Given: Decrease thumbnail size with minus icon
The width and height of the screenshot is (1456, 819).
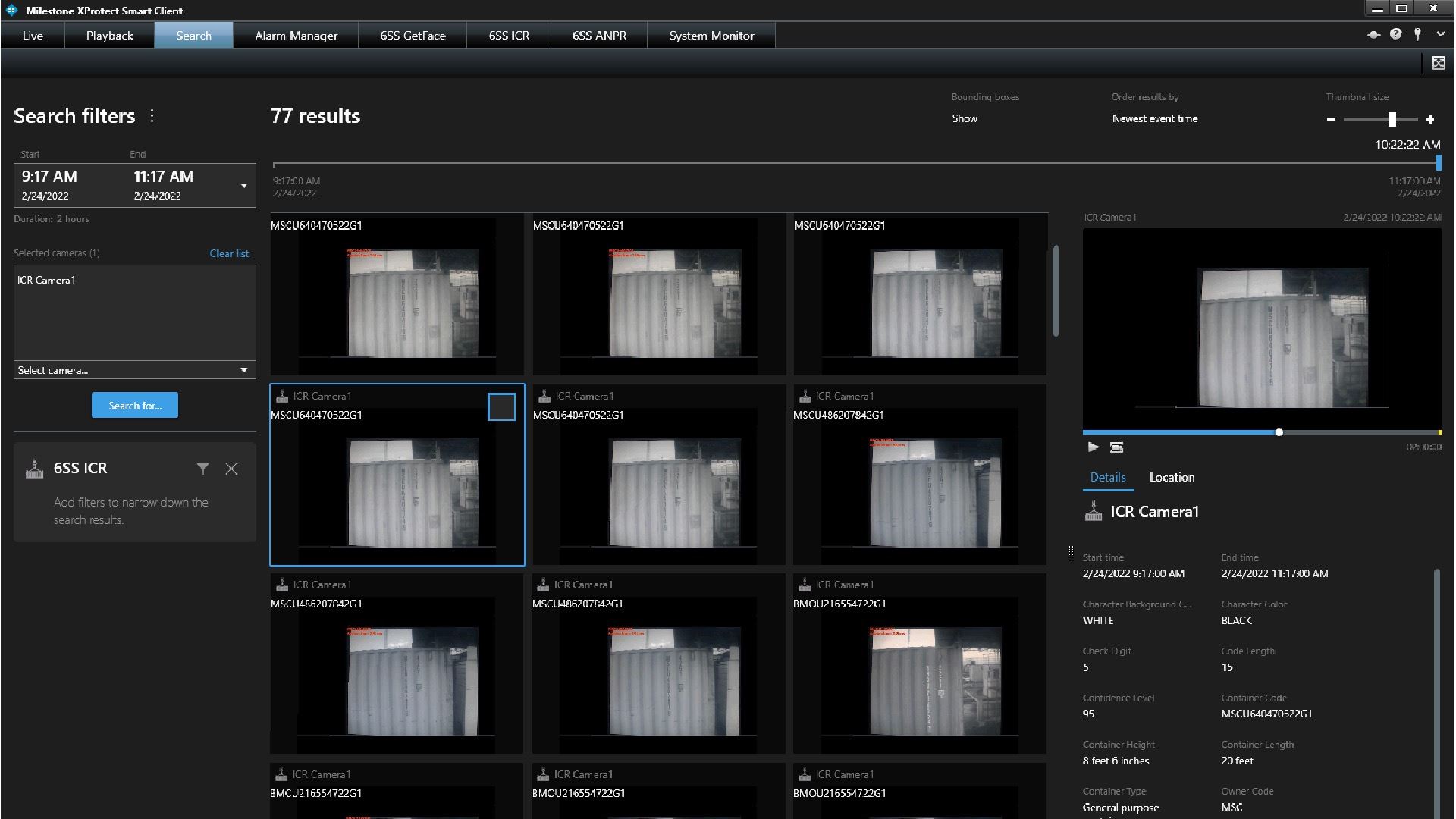Looking at the screenshot, I should (x=1331, y=120).
